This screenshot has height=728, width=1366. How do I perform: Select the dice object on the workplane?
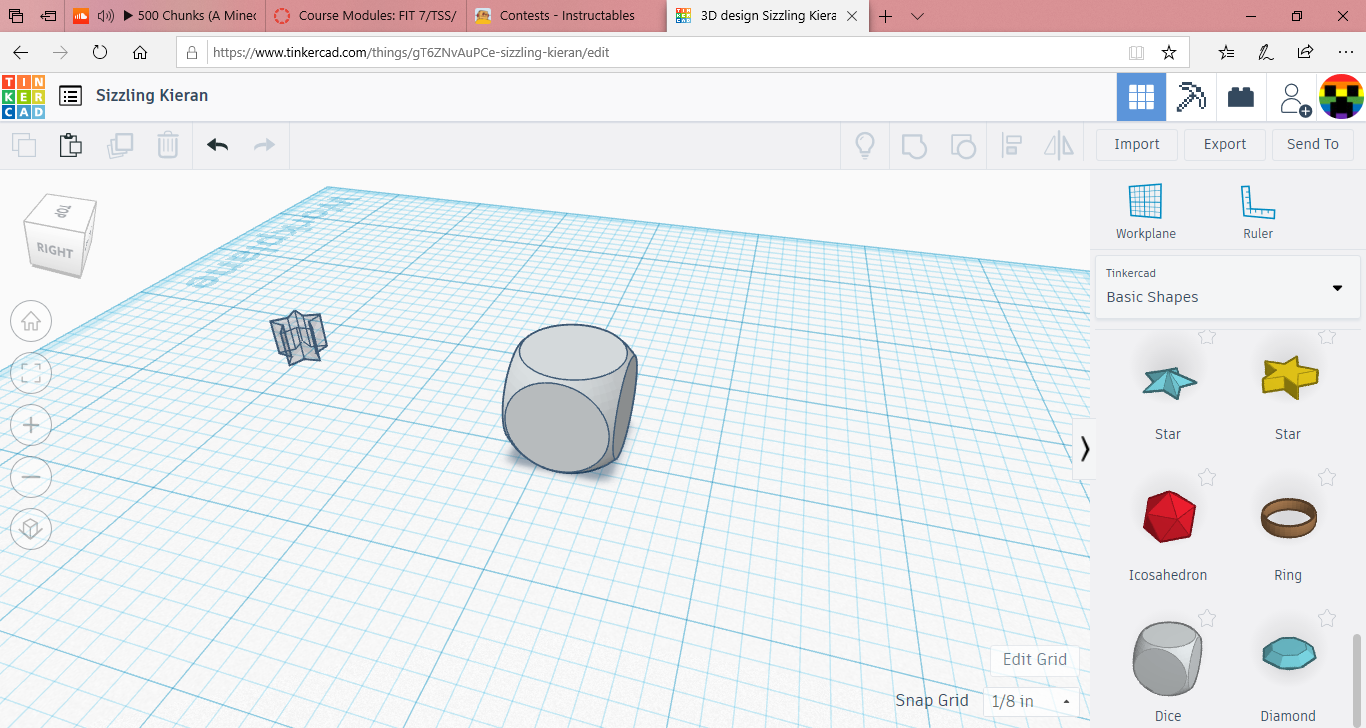coord(568,398)
